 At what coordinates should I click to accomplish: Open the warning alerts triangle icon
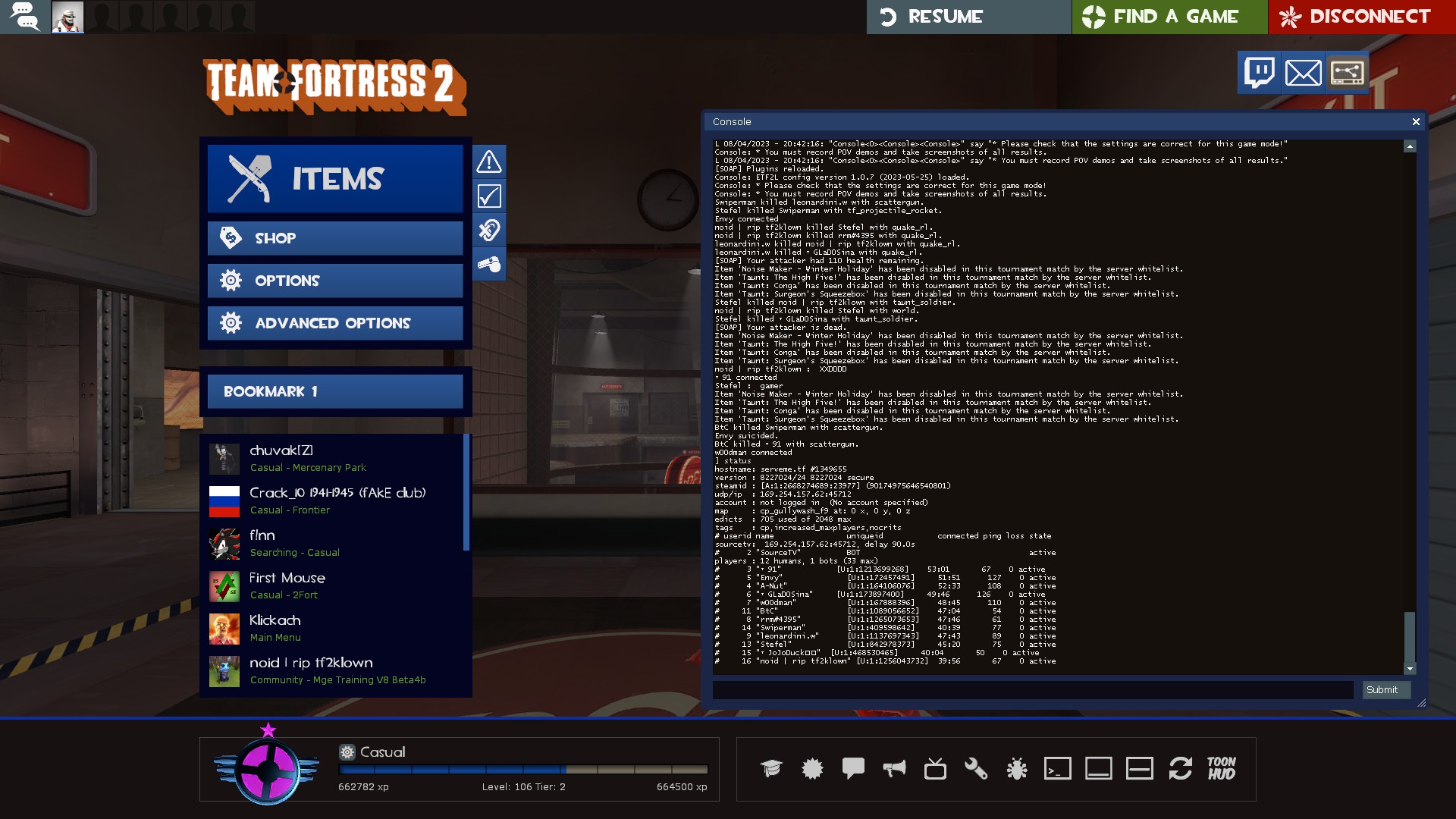coord(489,162)
